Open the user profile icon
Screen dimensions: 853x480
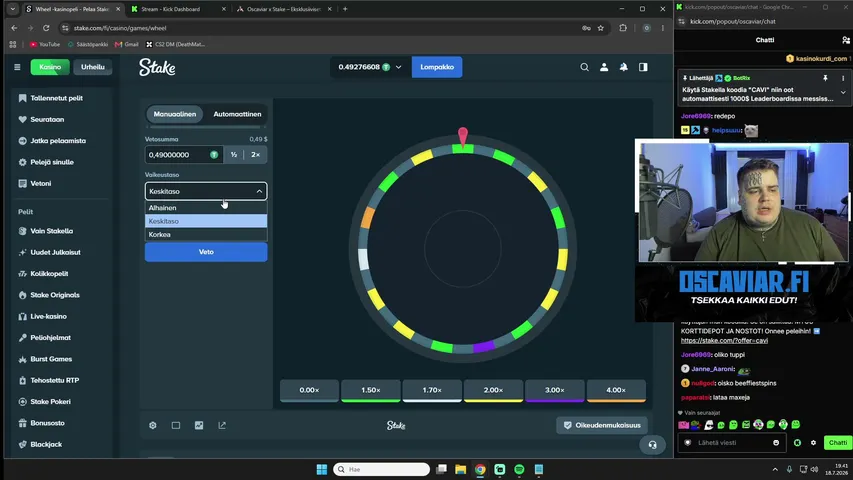(x=604, y=67)
